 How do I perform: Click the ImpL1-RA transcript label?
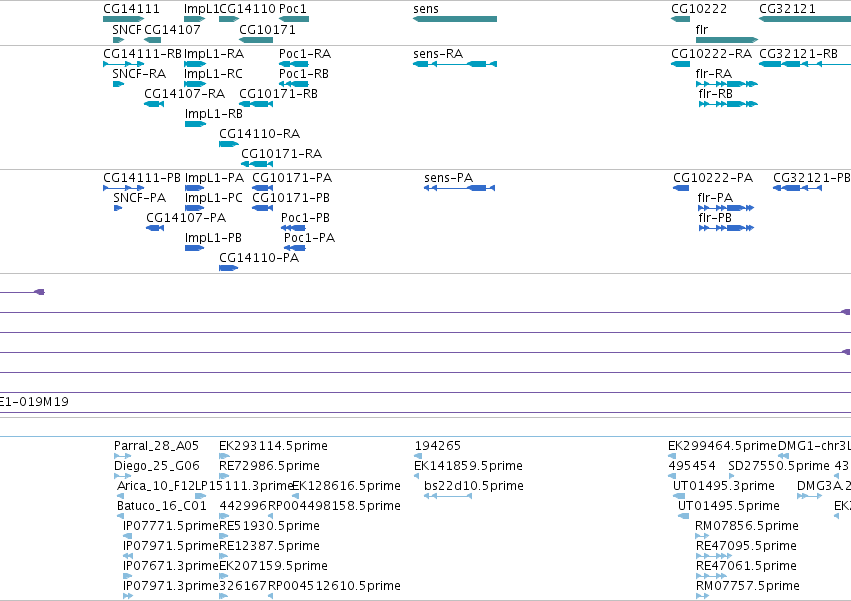[214, 54]
